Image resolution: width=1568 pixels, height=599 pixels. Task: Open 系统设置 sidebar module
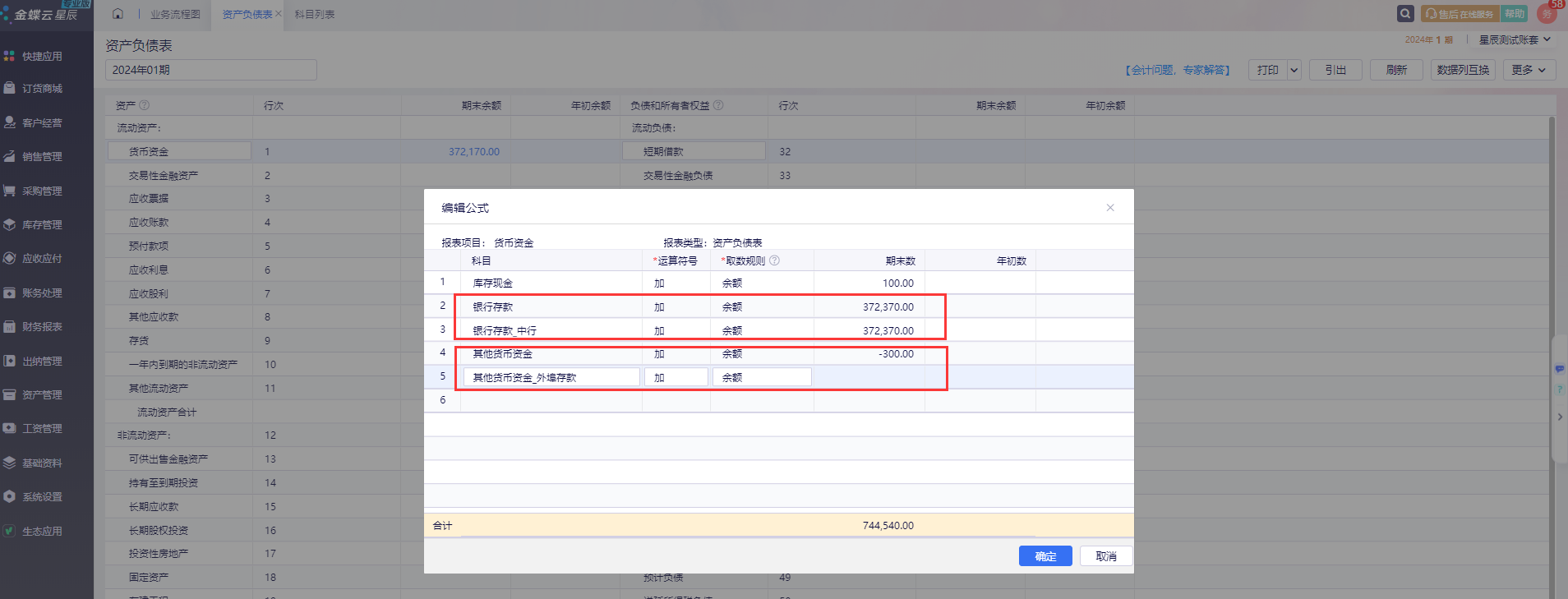(42, 496)
